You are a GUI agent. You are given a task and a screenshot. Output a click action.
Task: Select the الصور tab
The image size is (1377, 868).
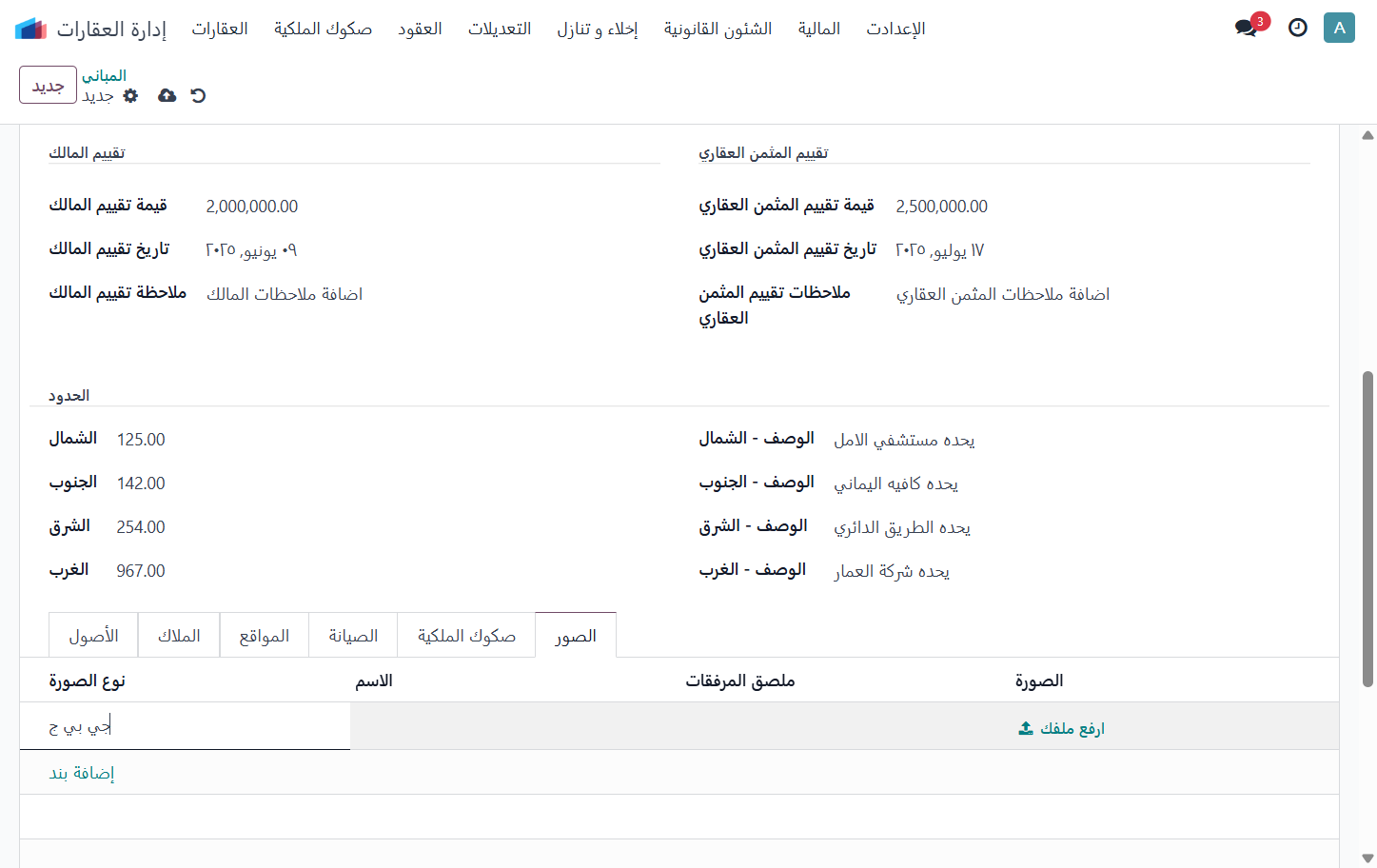pos(576,636)
